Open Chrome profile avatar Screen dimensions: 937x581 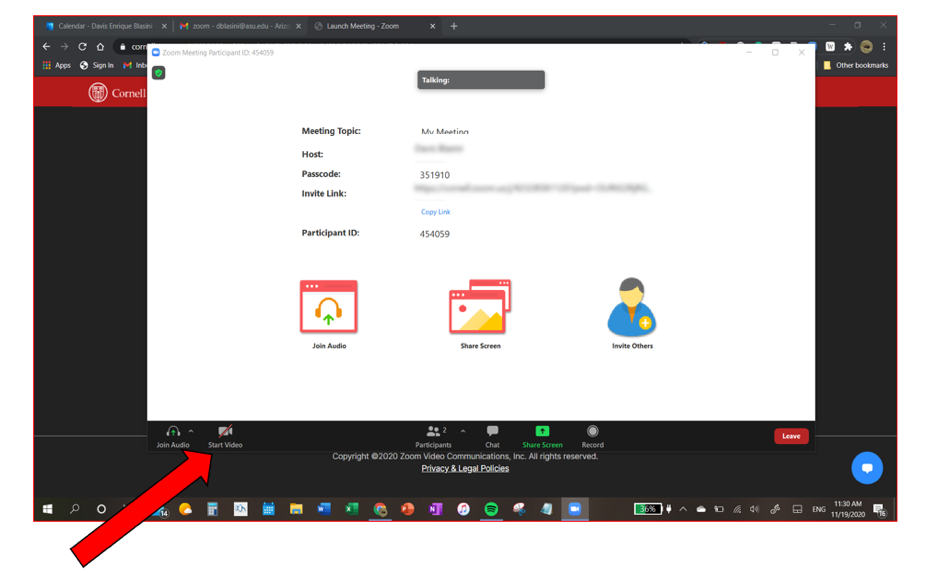tap(866, 47)
